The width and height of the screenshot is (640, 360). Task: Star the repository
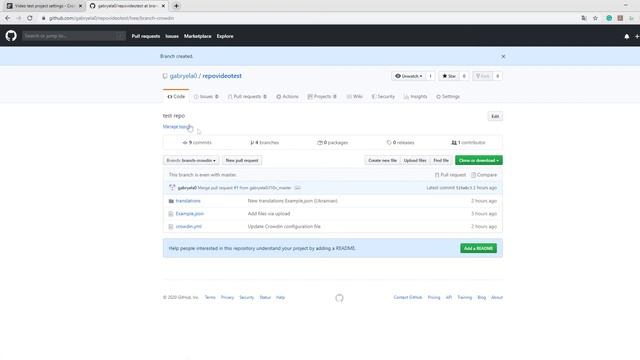click(449, 76)
